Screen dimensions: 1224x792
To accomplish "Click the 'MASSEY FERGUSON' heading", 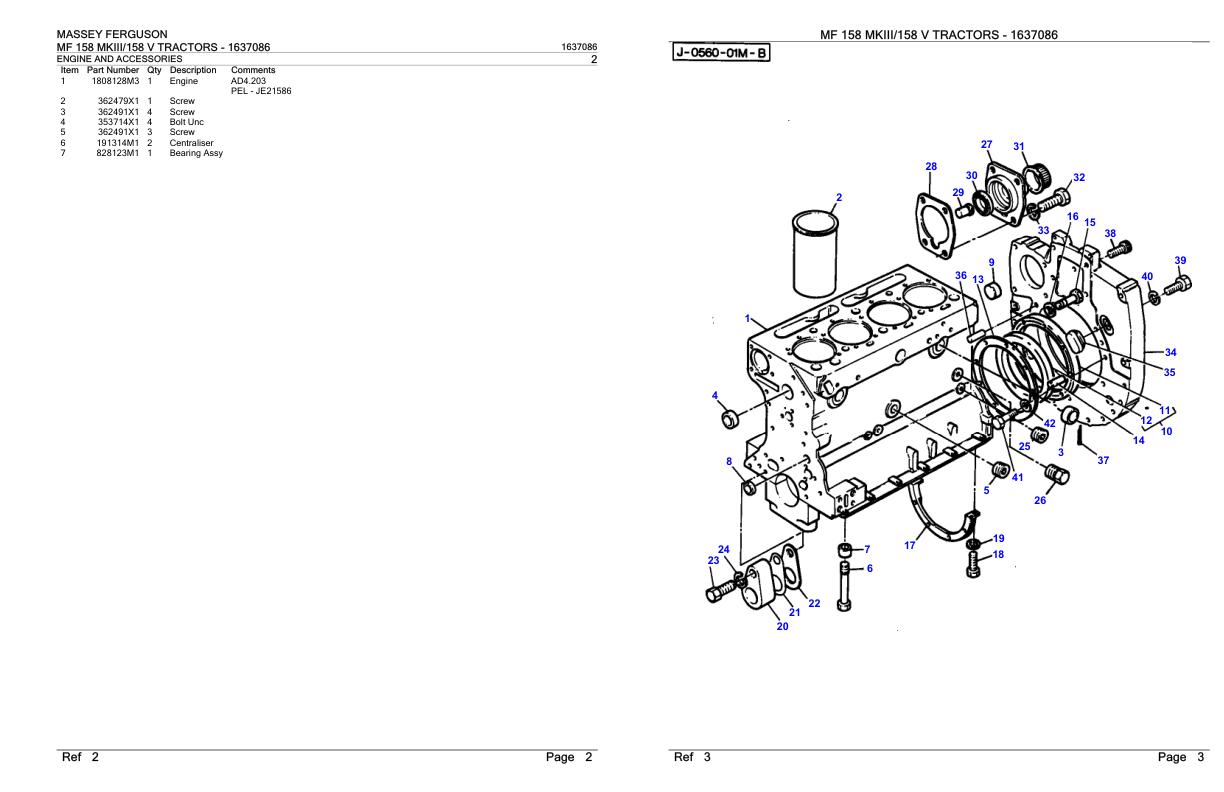I will pos(112,33).
